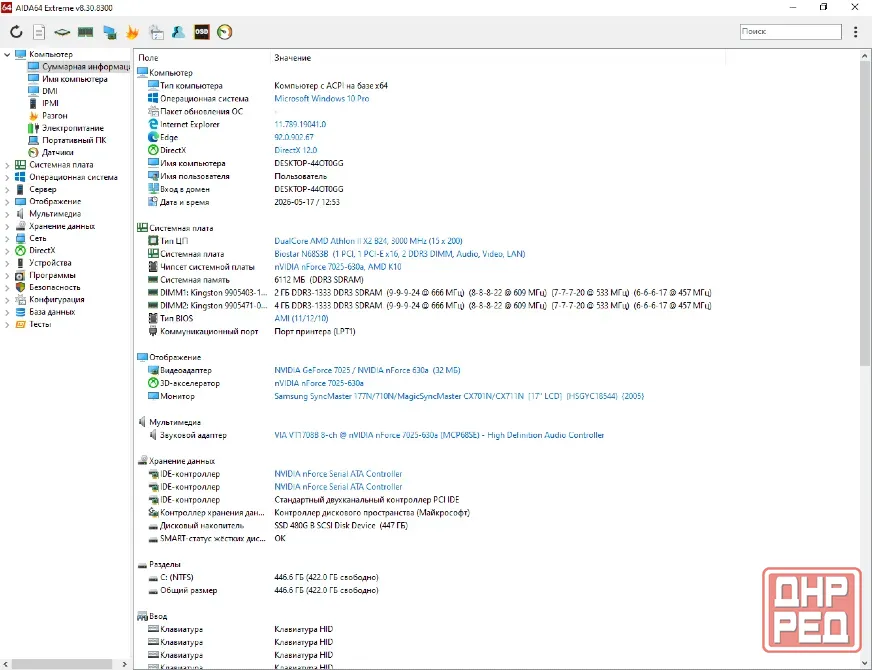Viewport: 872px width, 670px height.
Task: Open the Edge version 92.0.902.67 link
Action: 294,137
